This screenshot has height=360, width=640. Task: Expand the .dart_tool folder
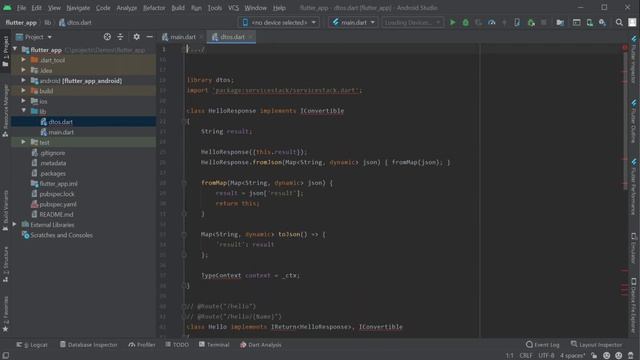pos(23,60)
